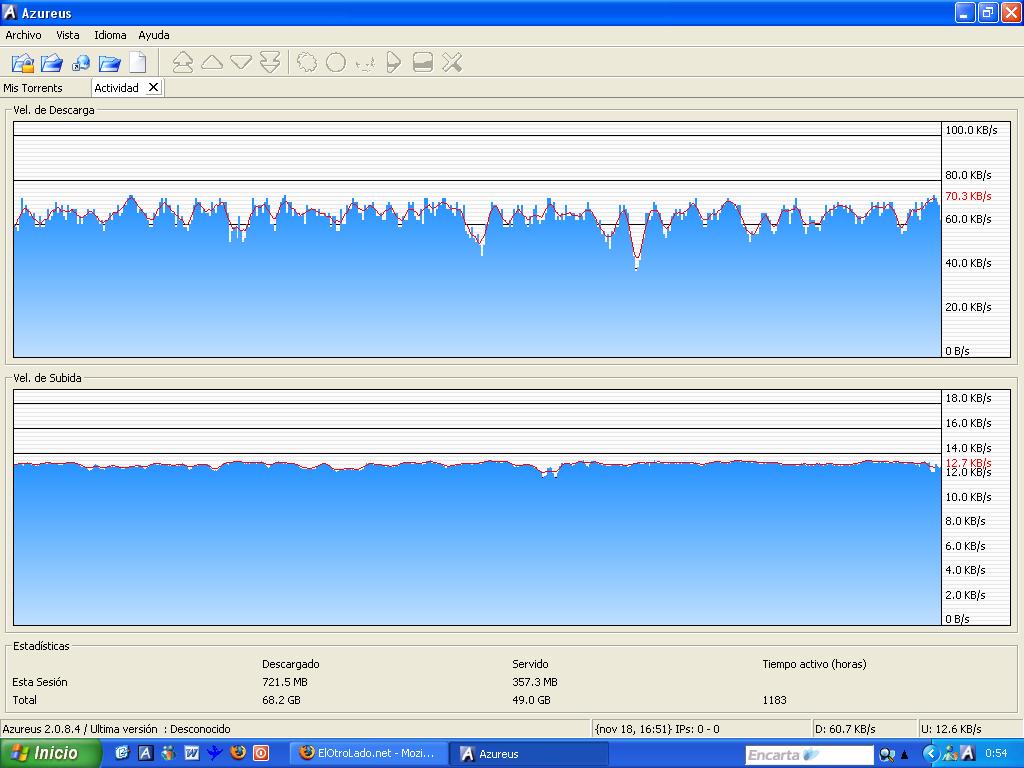This screenshot has height=768, width=1024.
Task: Click the stop torrent square icon
Action: [x=423, y=63]
